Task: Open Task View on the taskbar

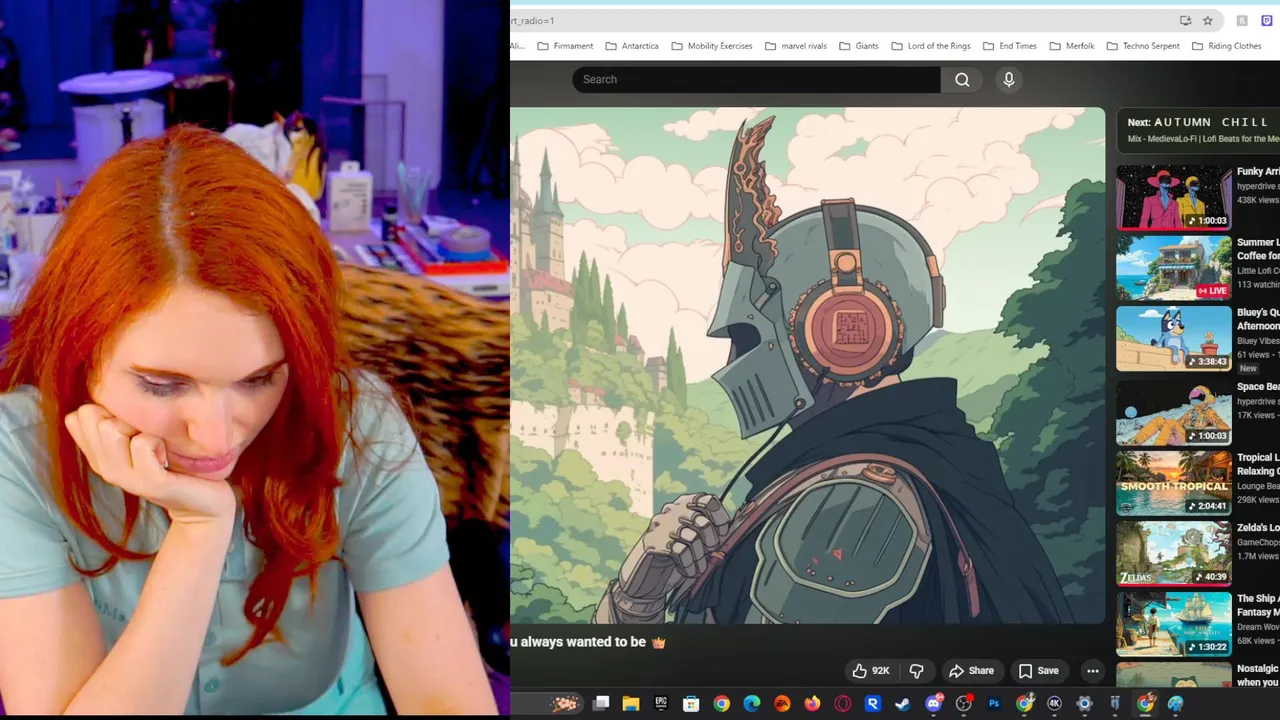Action: coord(601,704)
